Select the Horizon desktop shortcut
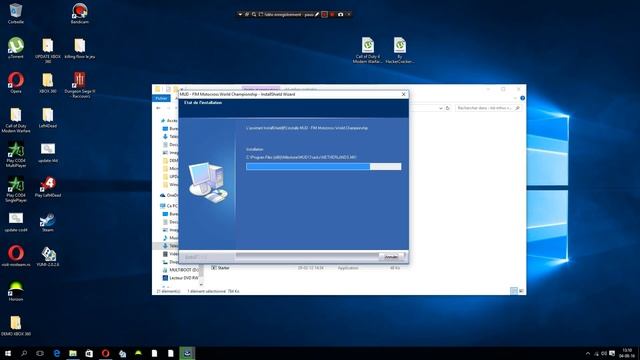This screenshot has height=360, width=640. 16,291
